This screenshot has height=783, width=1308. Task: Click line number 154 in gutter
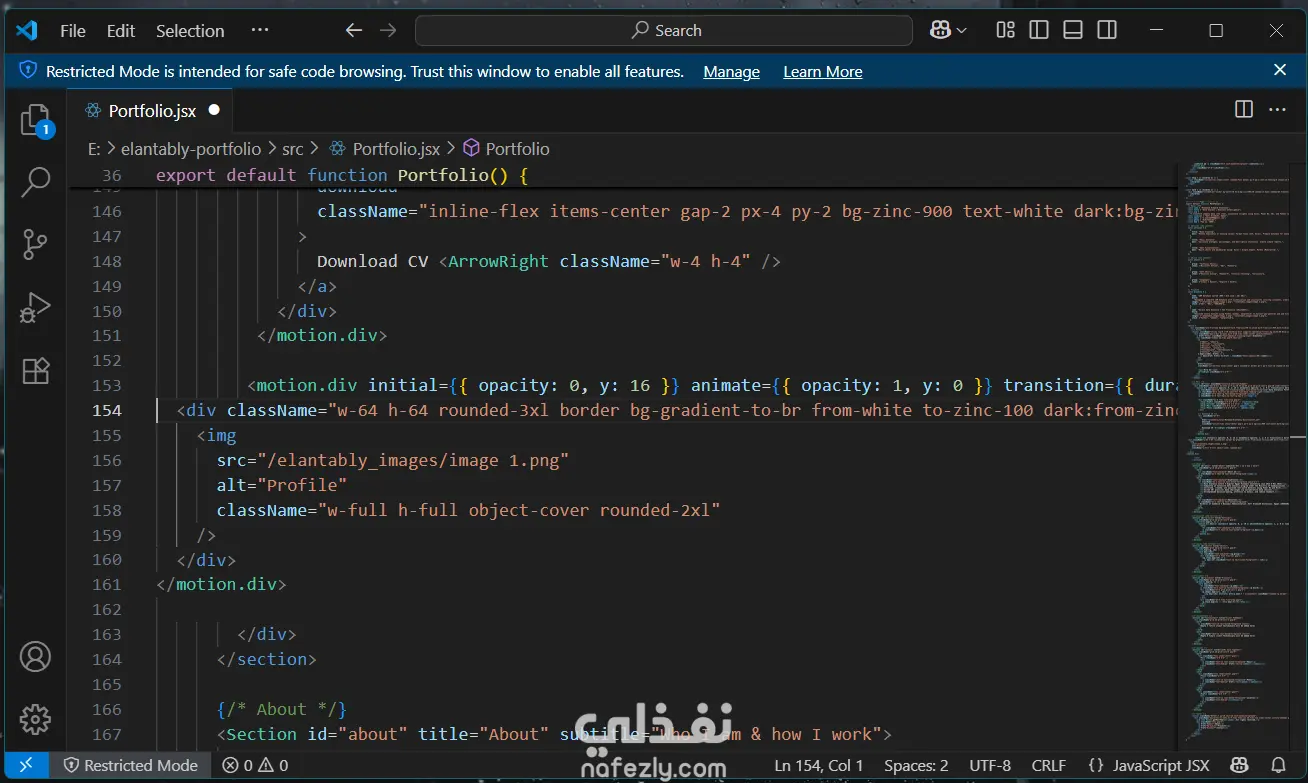tap(106, 410)
